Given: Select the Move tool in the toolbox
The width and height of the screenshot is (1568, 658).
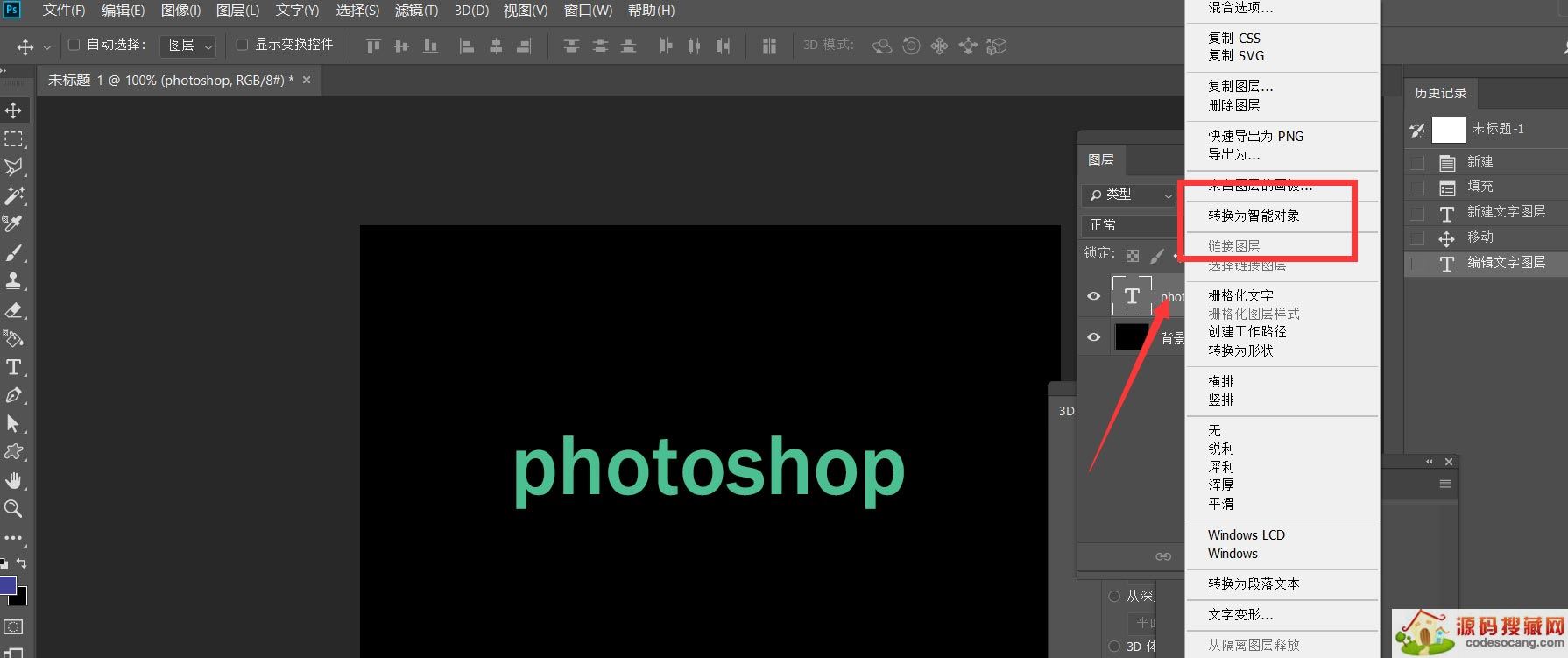Looking at the screenshot, I should pyautogui.click(x=14, y=110).
